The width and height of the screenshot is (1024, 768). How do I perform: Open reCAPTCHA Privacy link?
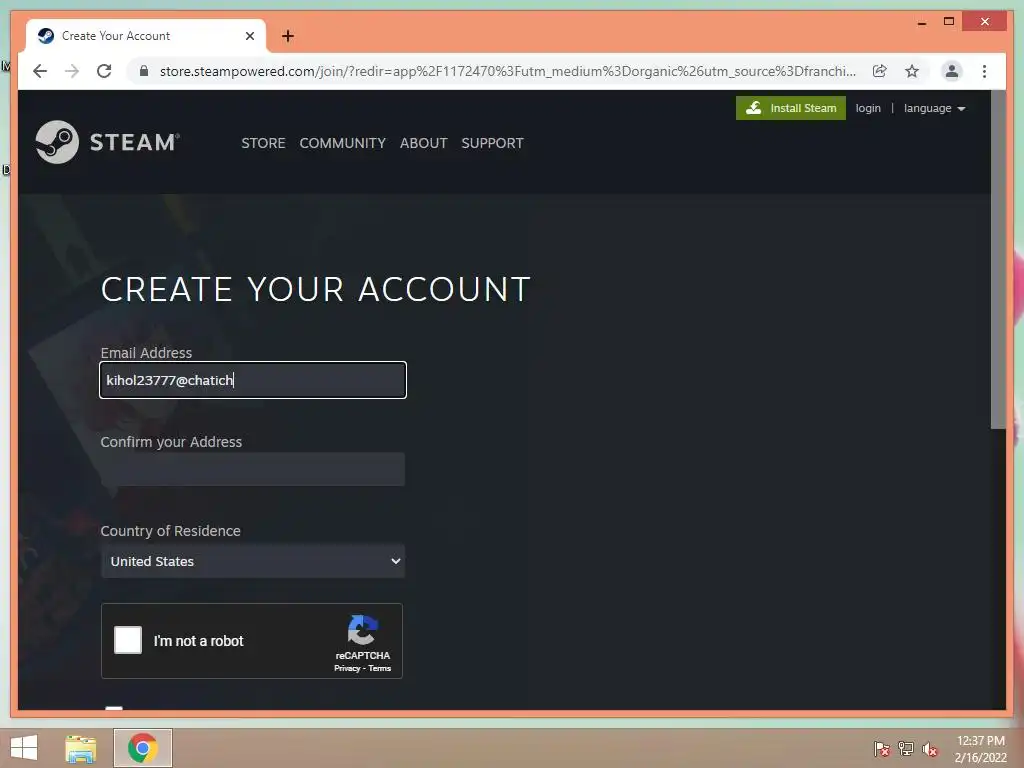pos(347,668)
